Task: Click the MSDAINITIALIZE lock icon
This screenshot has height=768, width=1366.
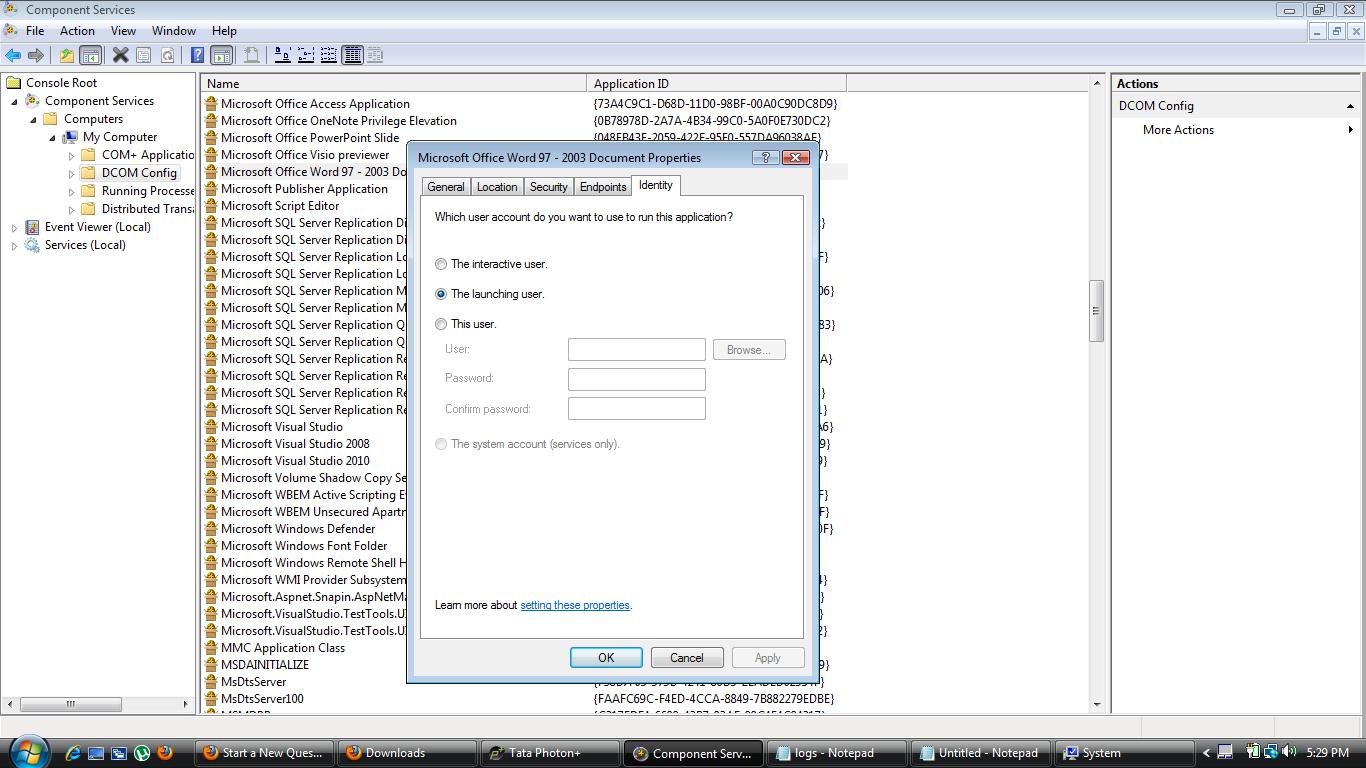Action: pyautogui.click(x=211, y=665)
